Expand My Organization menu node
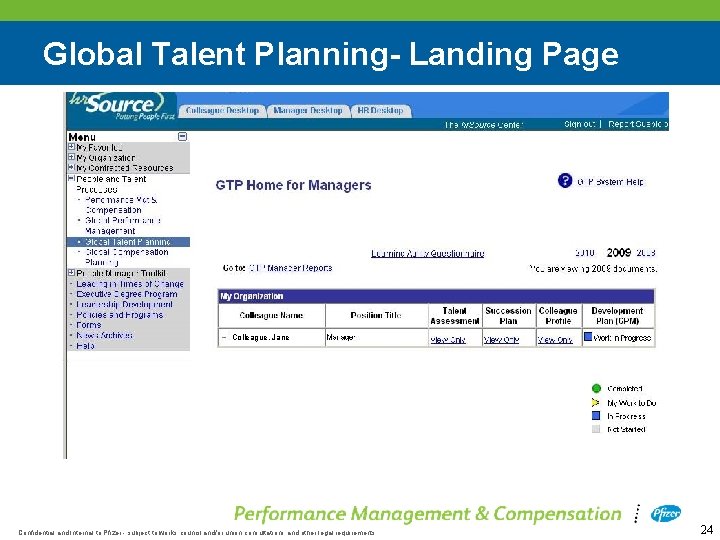 pos(71,157)
